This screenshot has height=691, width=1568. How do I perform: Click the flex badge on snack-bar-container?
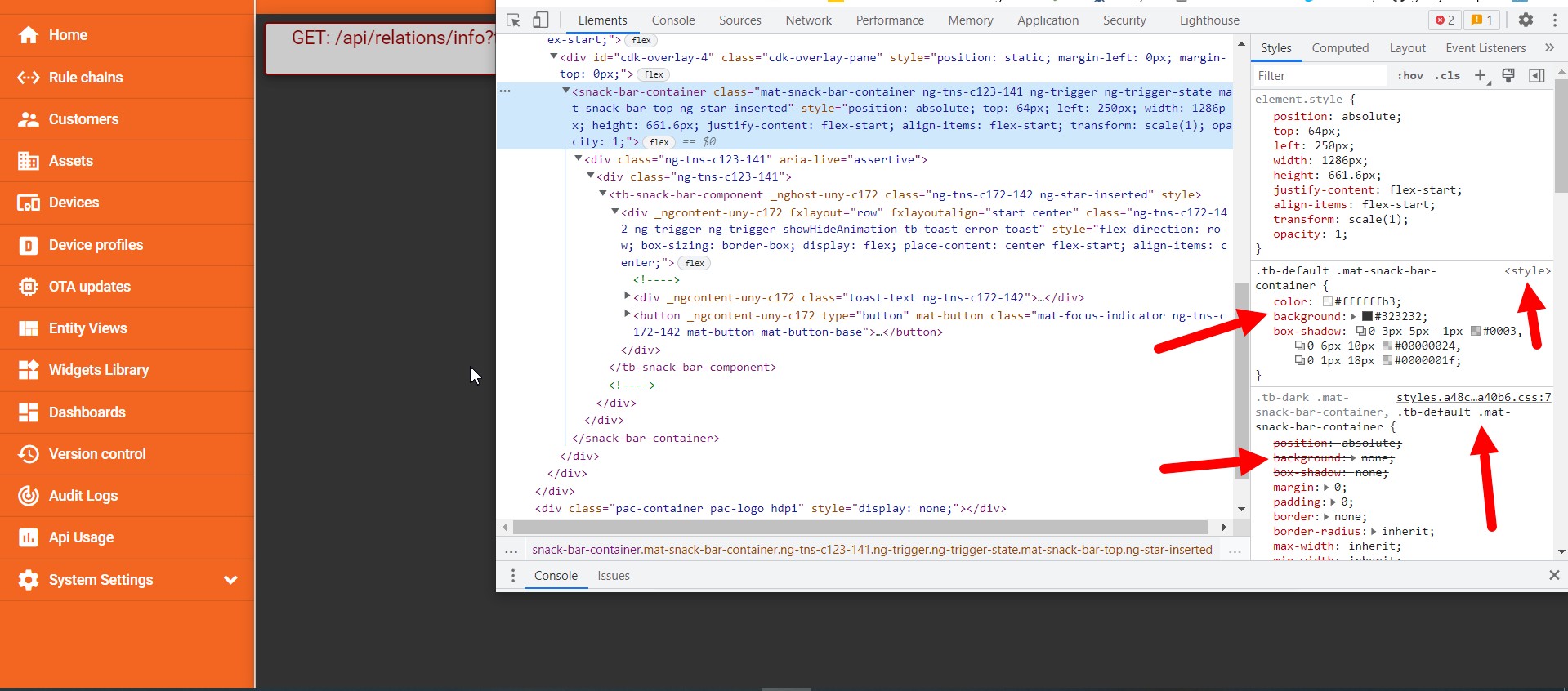pos(659,142)
